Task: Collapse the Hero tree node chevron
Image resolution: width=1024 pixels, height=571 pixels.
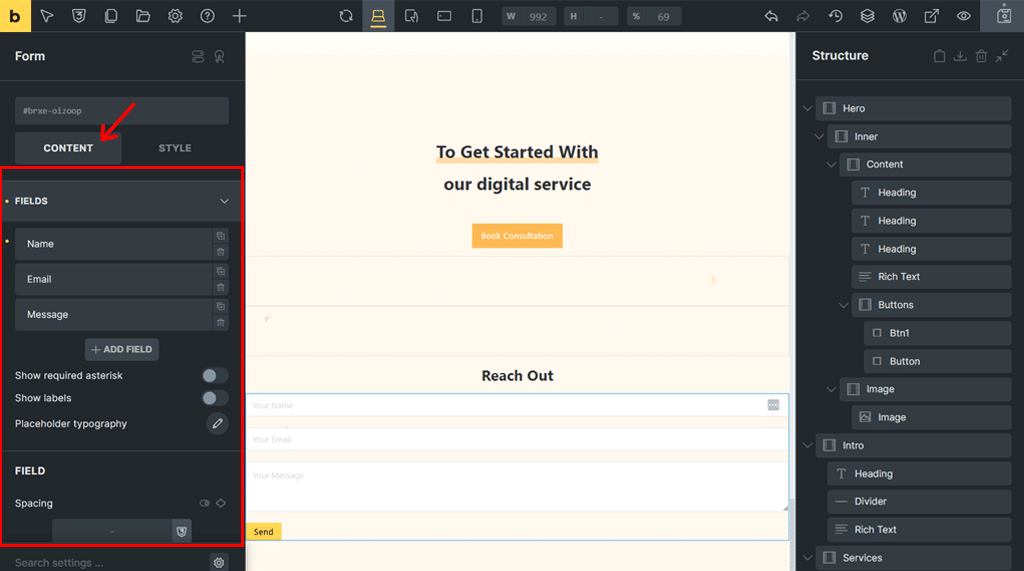Action: [x=808, y=108]
